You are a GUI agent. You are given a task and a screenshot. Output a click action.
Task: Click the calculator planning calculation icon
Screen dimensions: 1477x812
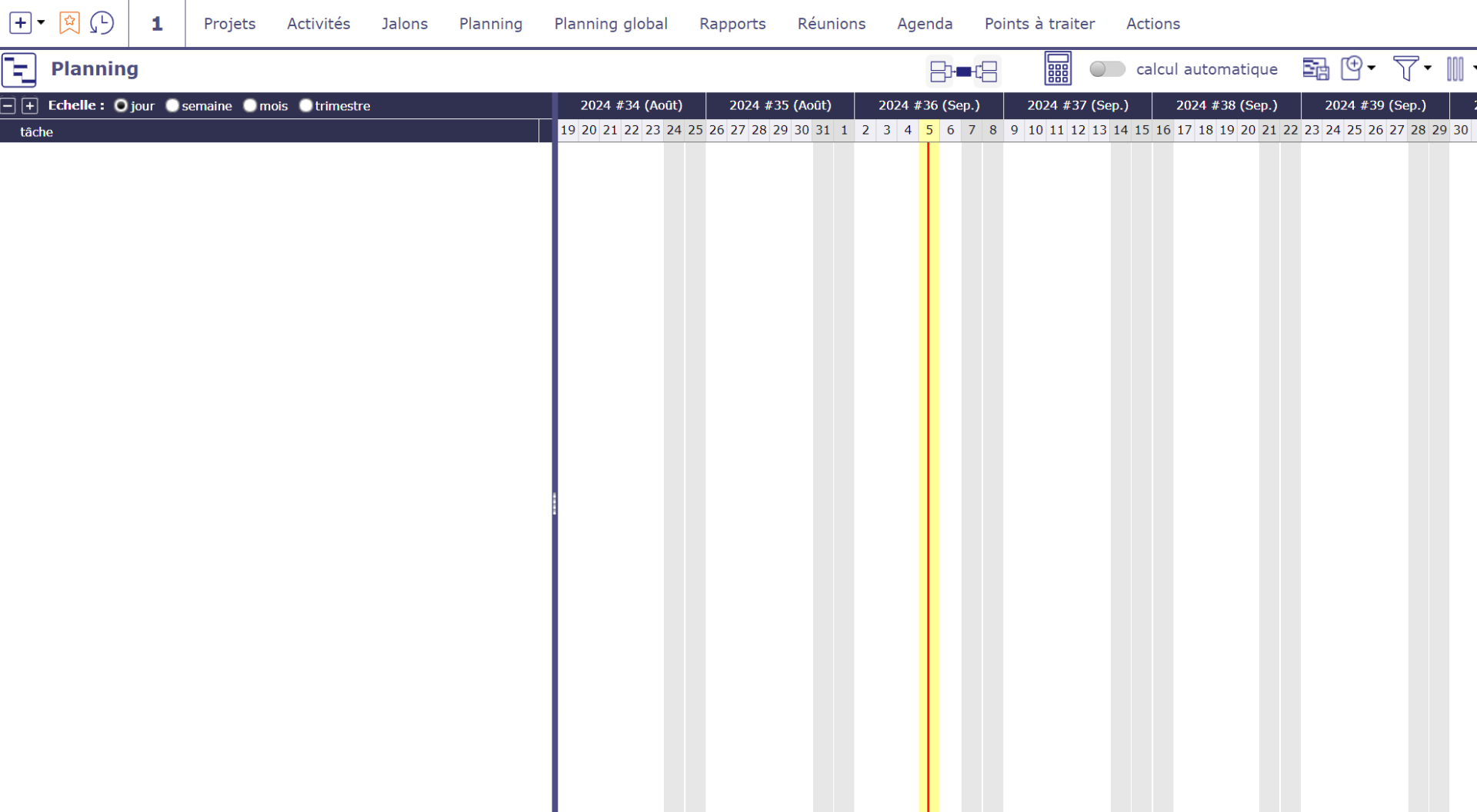1058,69
